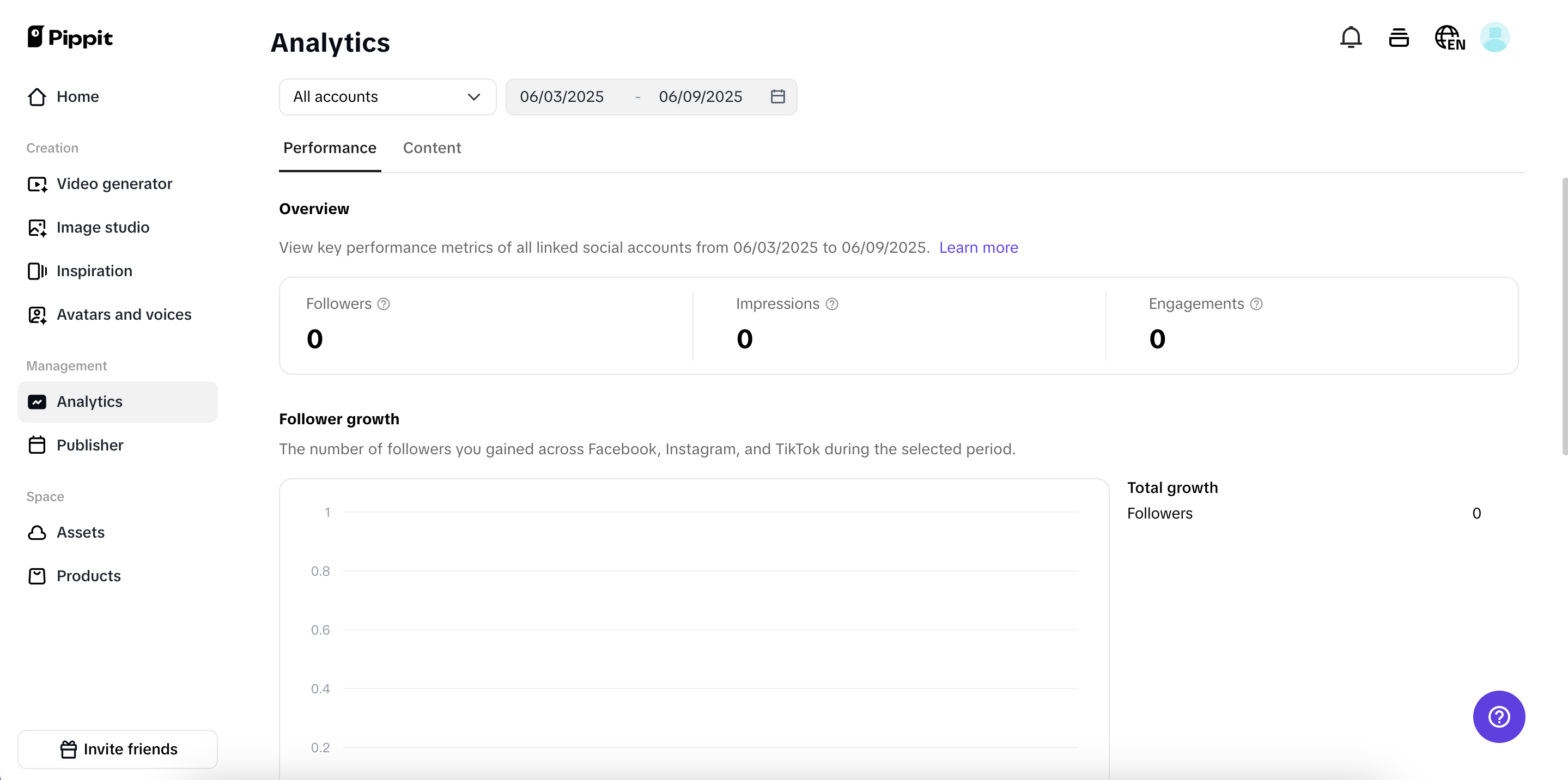Open Video generator in sidebar

click(114, 184)
